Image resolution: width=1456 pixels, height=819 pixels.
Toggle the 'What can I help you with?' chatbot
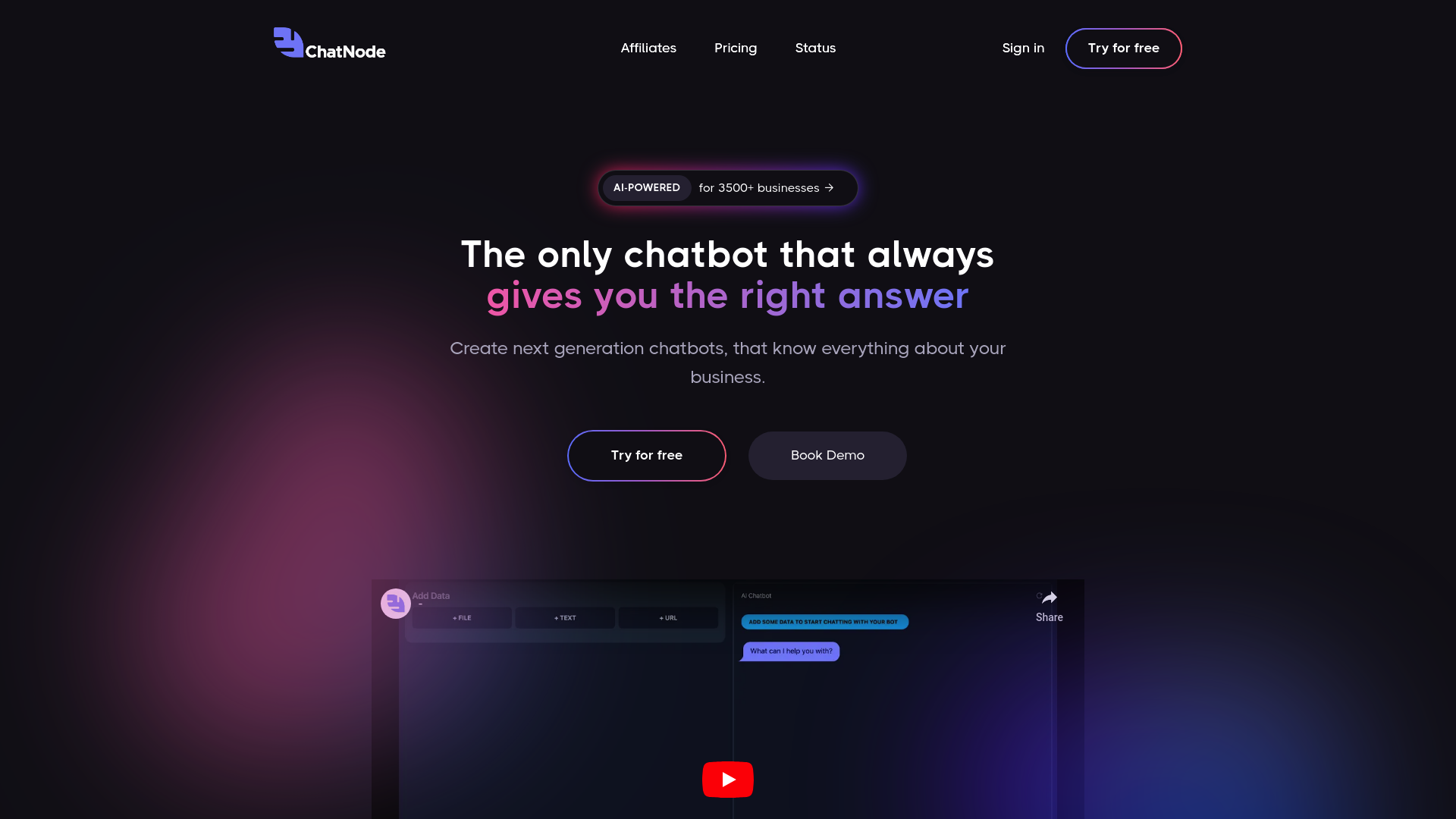pyautogui.click(x=790, y=651)
